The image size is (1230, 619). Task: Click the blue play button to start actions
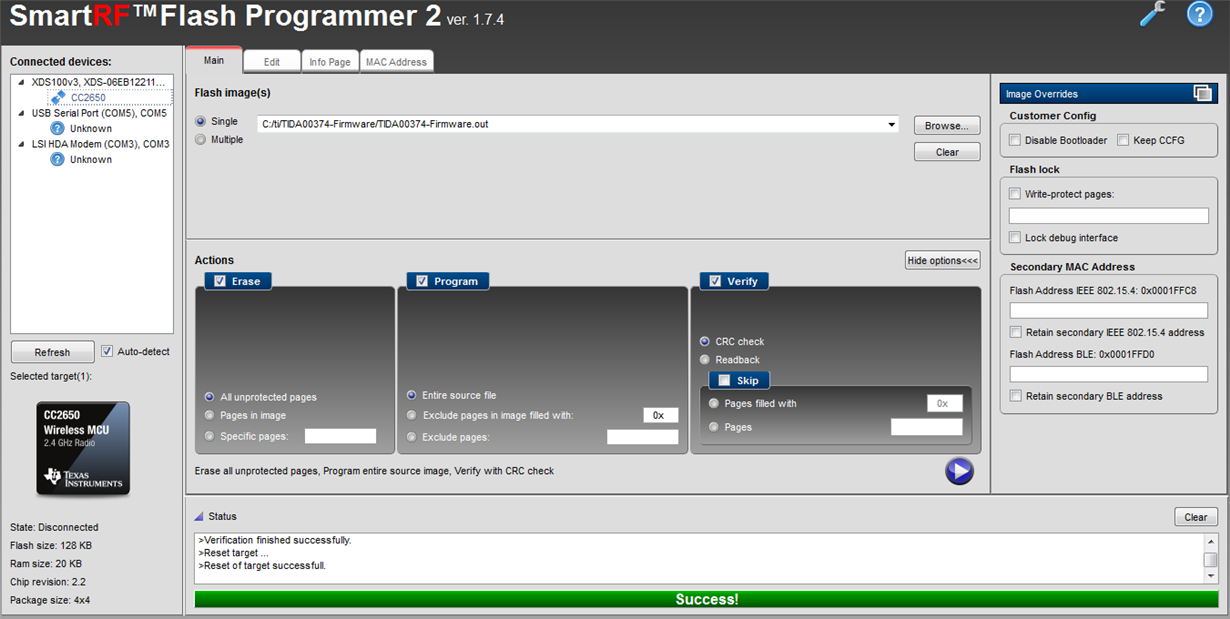coord(959,471)
